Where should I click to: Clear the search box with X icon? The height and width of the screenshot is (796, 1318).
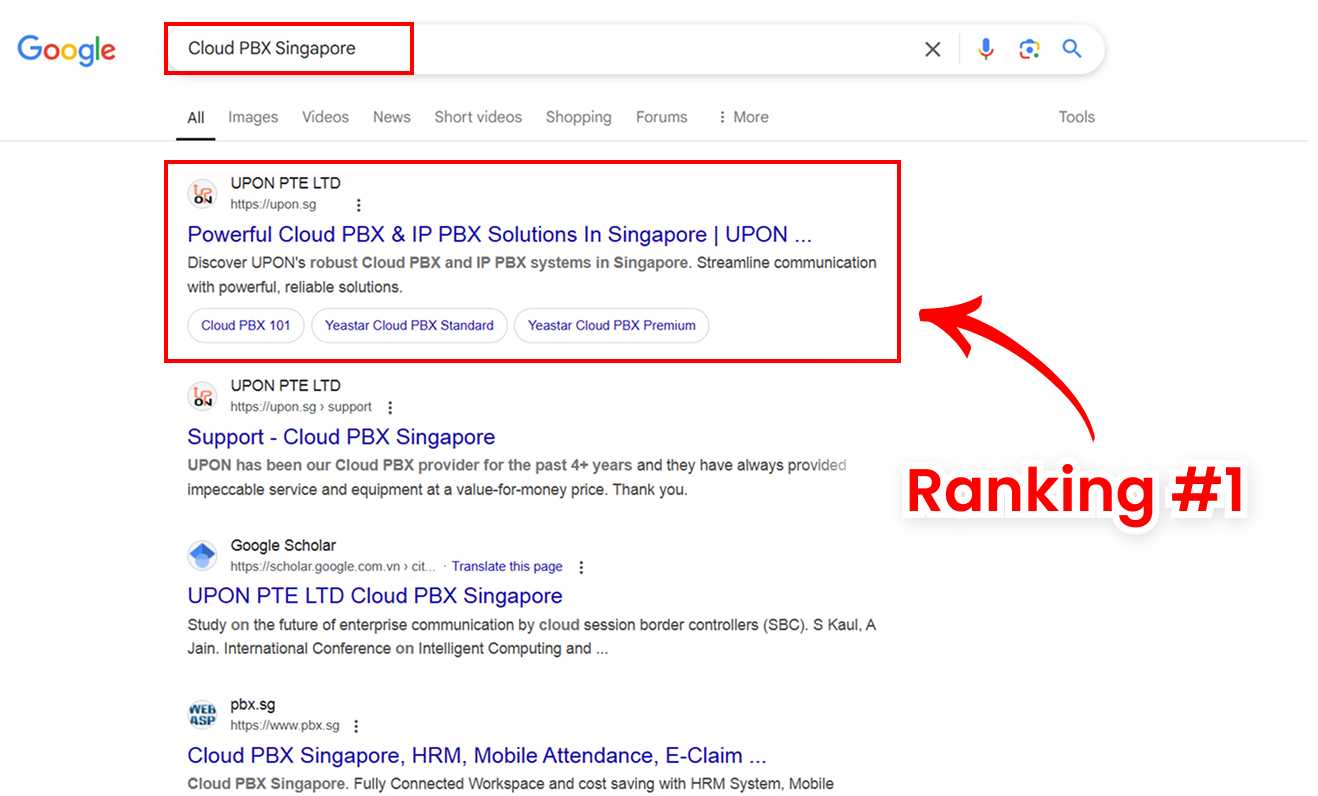point(932,49)
